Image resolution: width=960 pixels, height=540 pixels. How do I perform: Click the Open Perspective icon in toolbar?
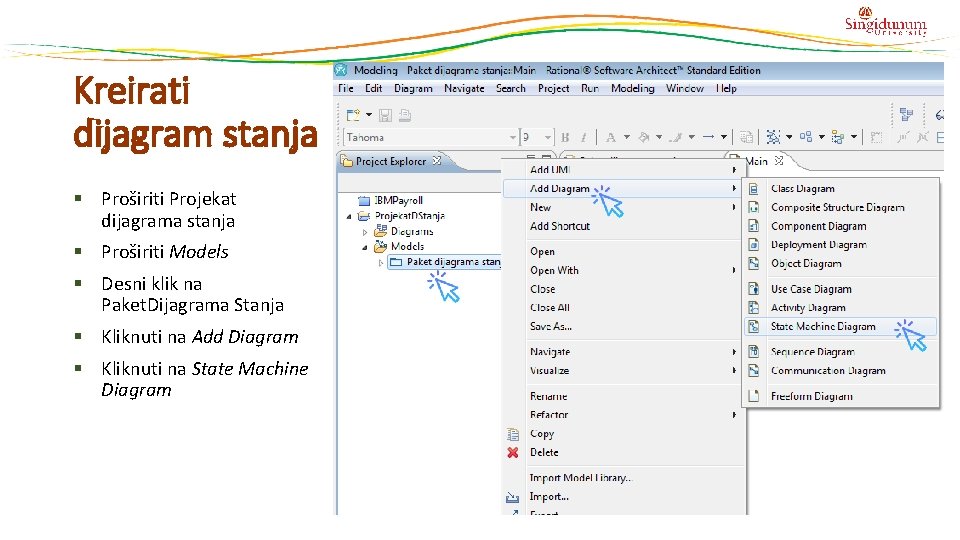click(906, 114)
